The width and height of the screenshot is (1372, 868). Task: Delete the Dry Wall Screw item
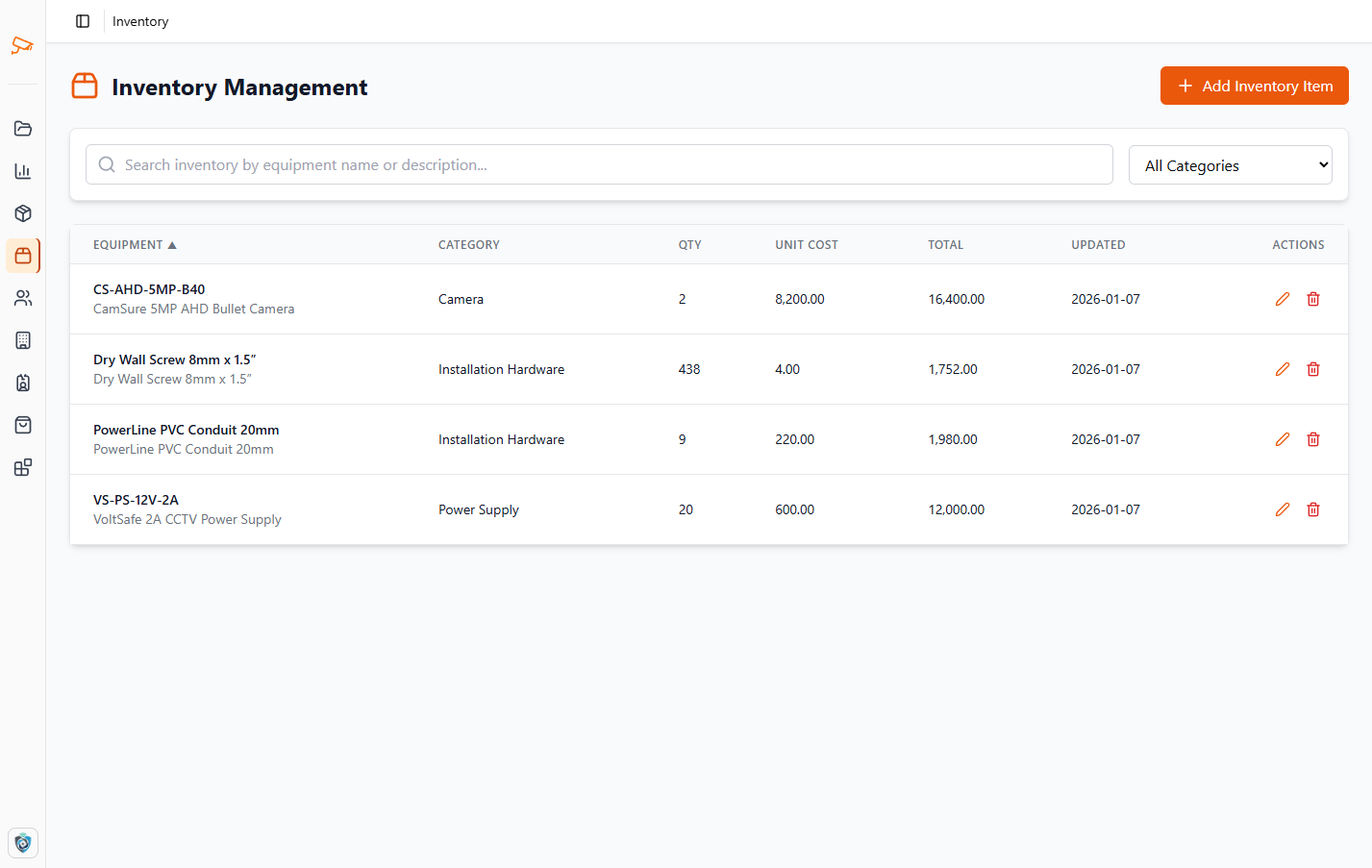[1312, 369]
